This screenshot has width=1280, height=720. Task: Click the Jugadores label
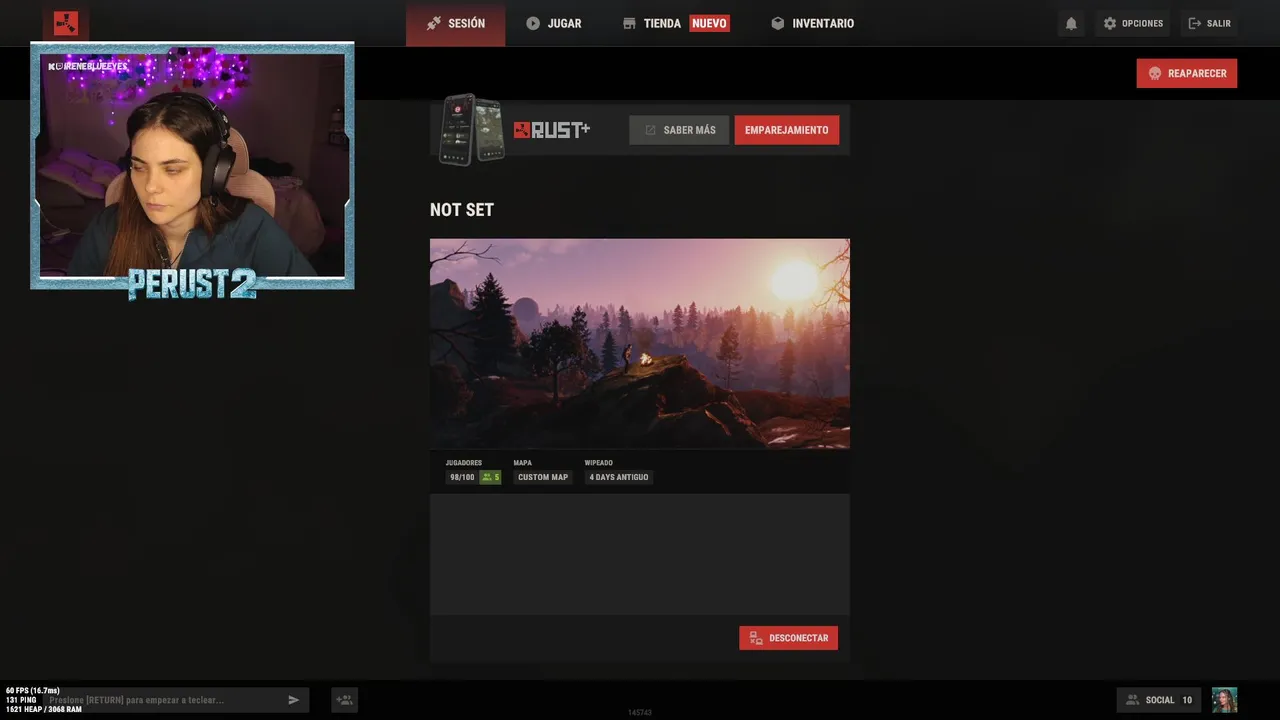464,463
